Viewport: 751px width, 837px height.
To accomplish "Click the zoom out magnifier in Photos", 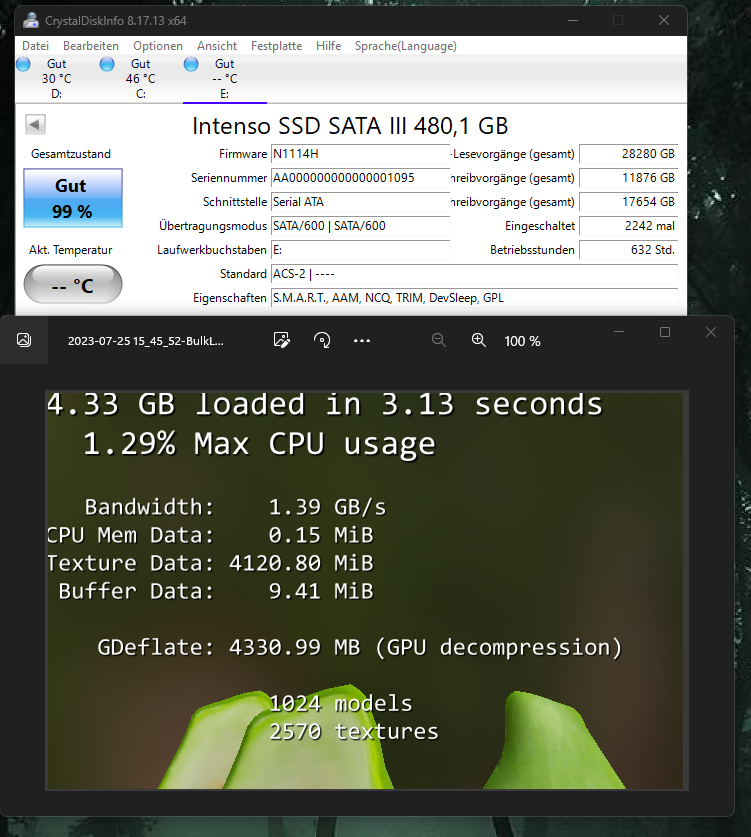I will (439, 340).
